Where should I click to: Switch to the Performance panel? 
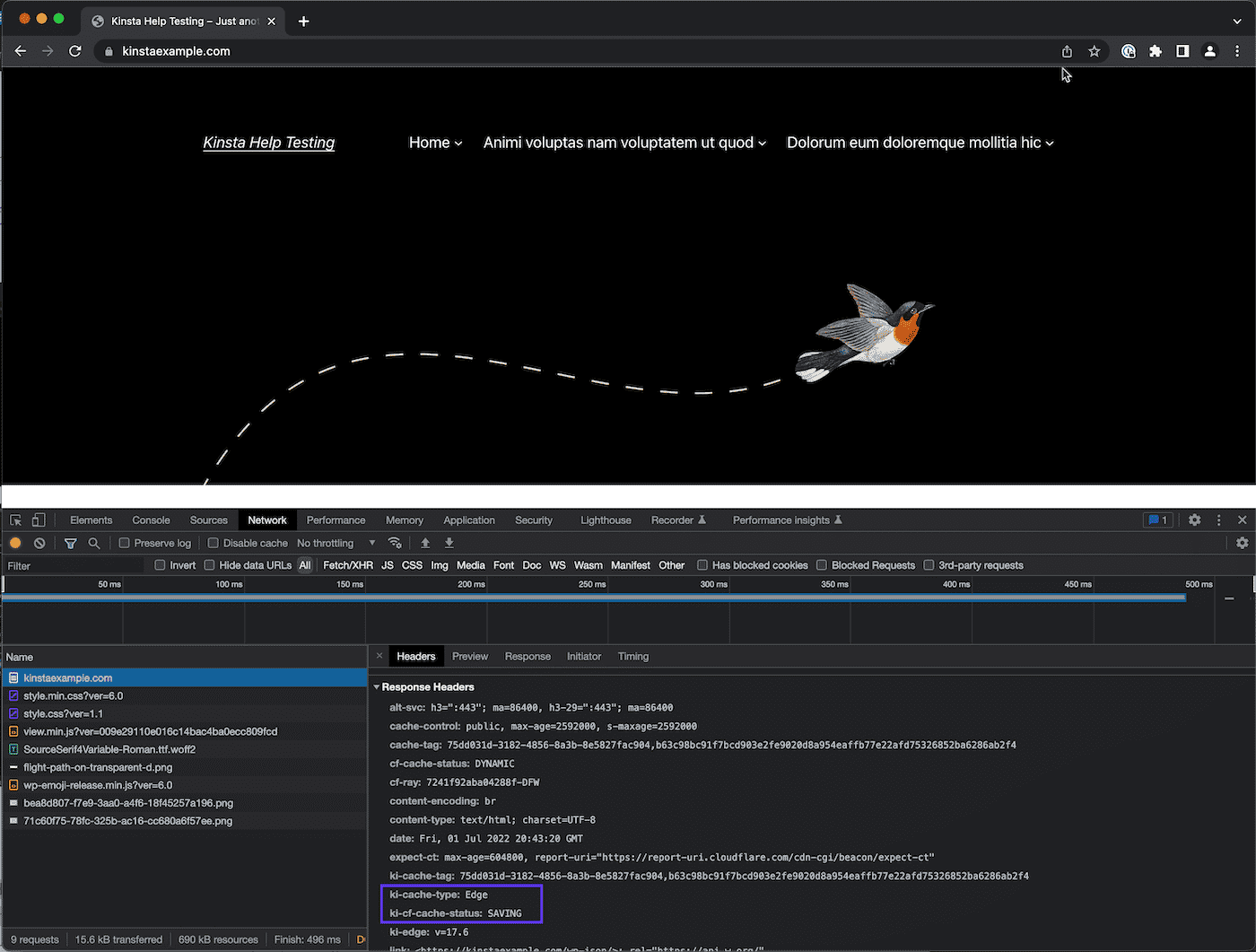(336, 520)
